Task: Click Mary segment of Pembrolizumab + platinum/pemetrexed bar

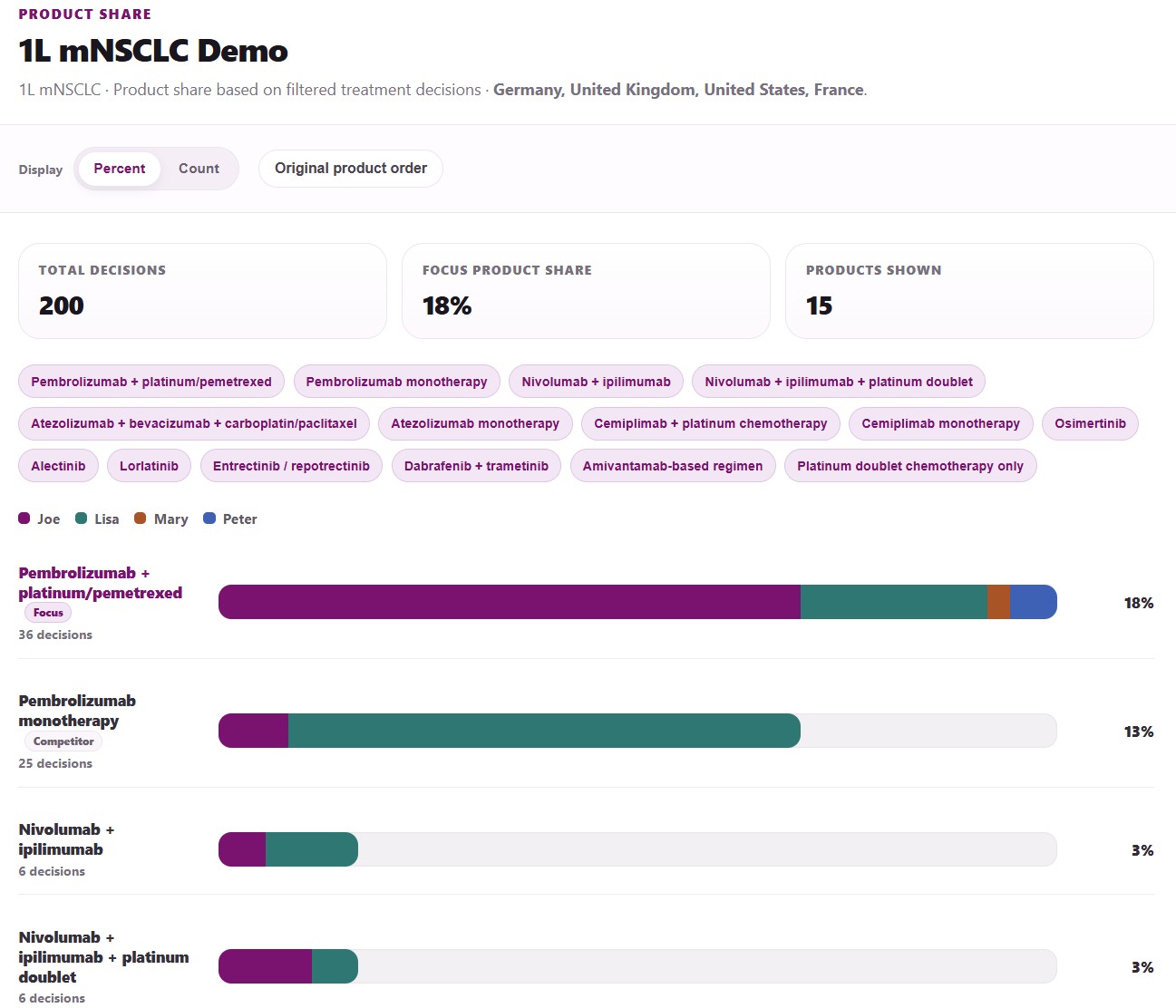Action: click(x=998, y=602)
